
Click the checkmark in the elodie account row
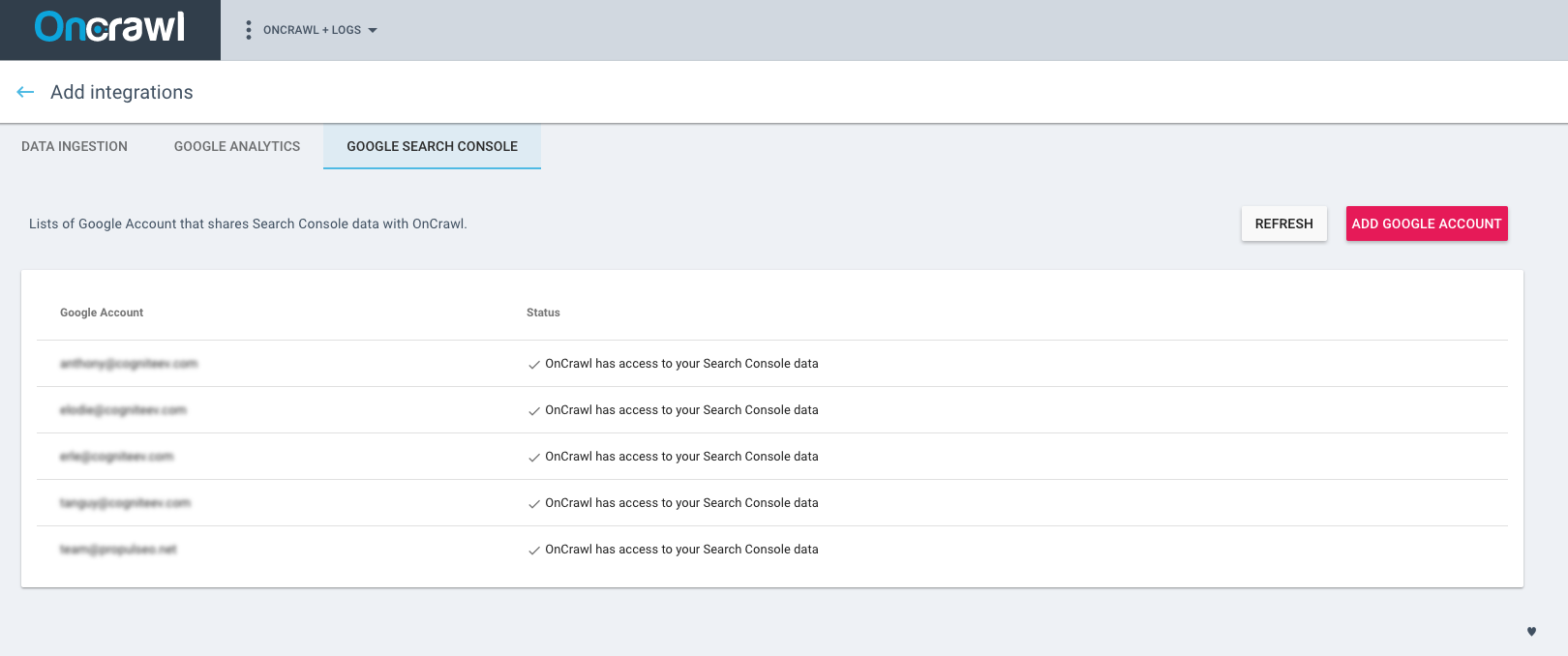point(534,411)
